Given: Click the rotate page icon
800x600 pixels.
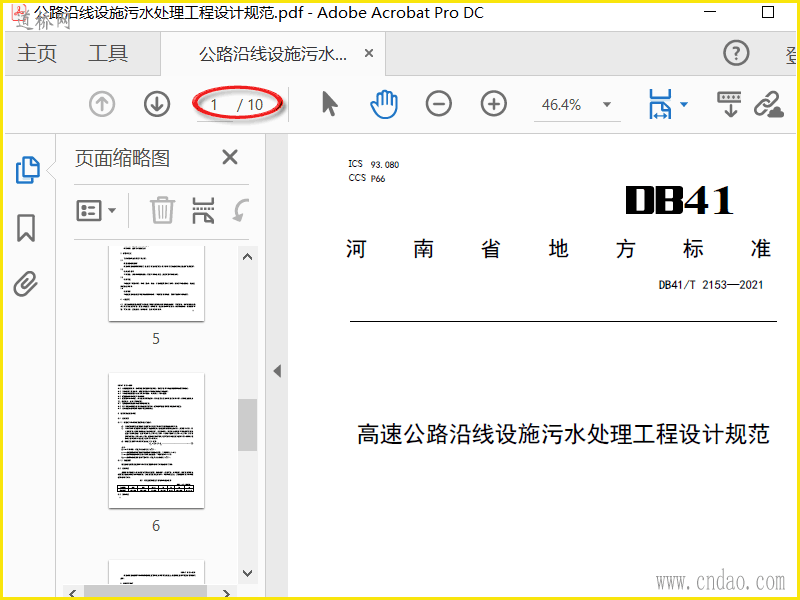Looking at the screenshot, I should pos(240,210).
